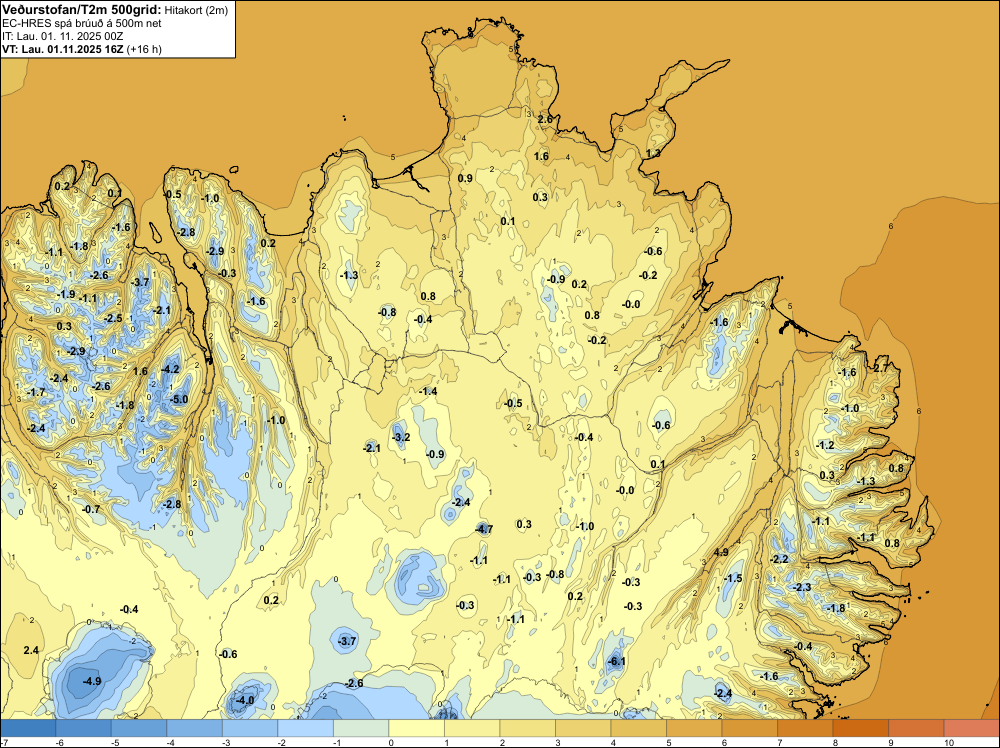Screen dimensions: 1000x748
Task: Click the positive 4.9 temperature value
Action: pos(721,552)
